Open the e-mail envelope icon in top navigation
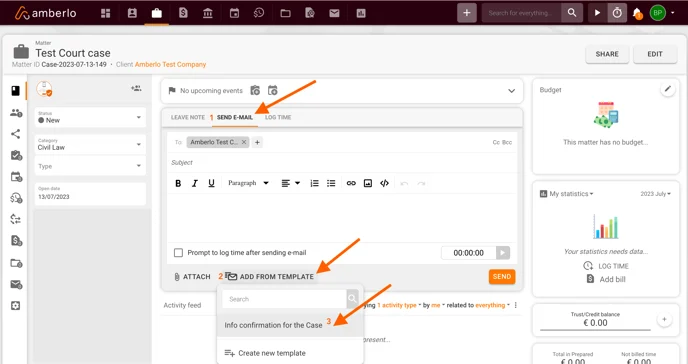Viewport: 688px width, 364px height. click(x=334, y=13)
